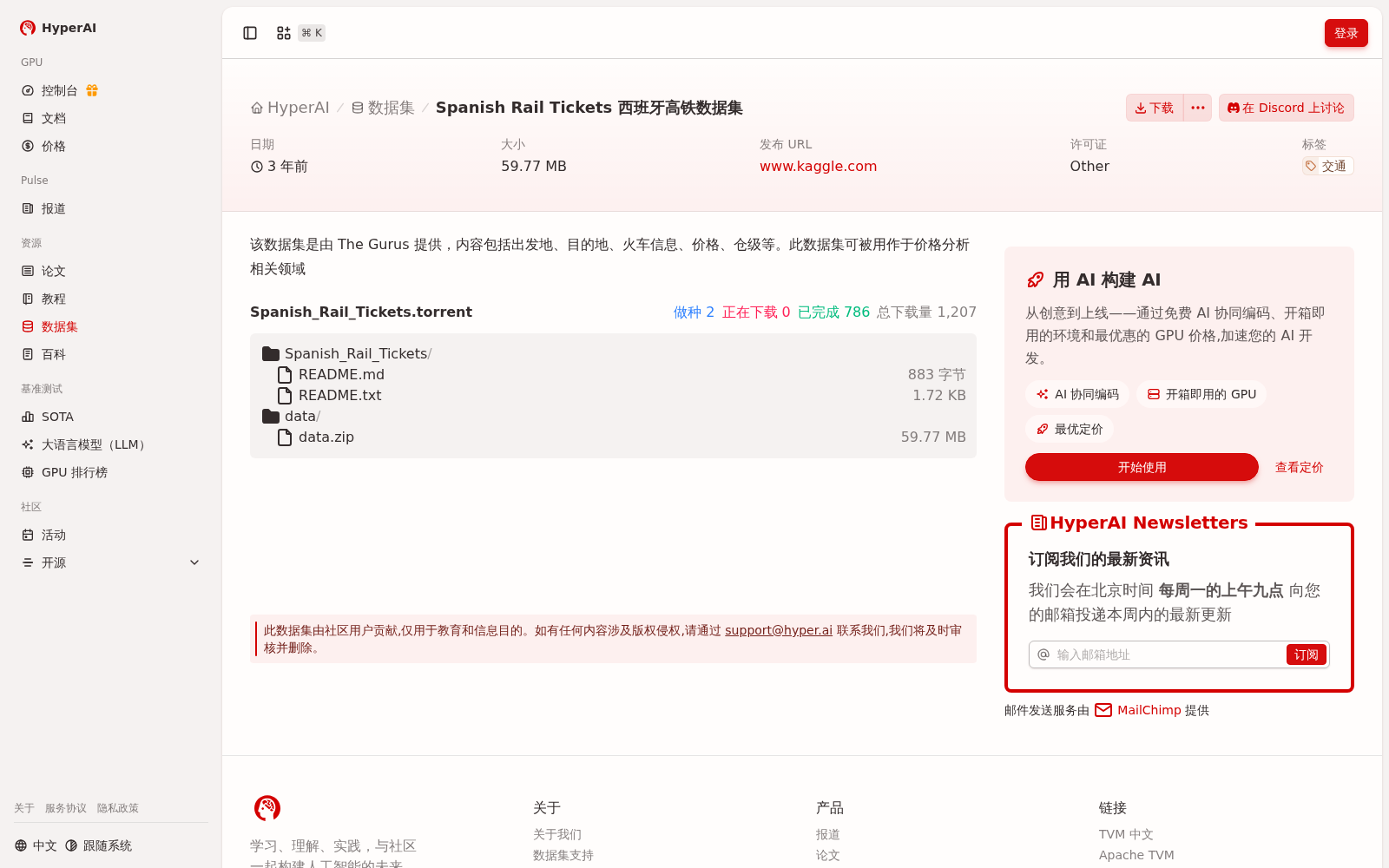1389x868 pixels.
Task: Click the HyperAI footer logo
Action: (267, 808)
